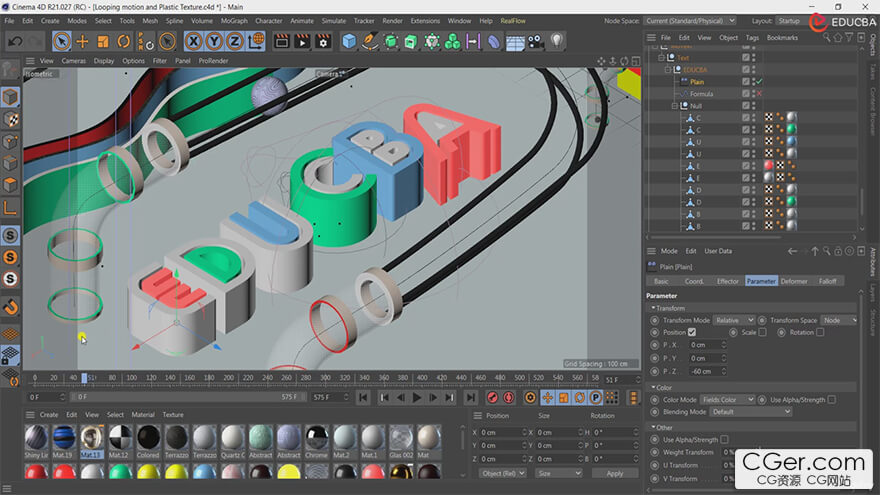Open Edit Render Settings icon
This screenshot has width=880, height=495.
click(x=323, y=42)
